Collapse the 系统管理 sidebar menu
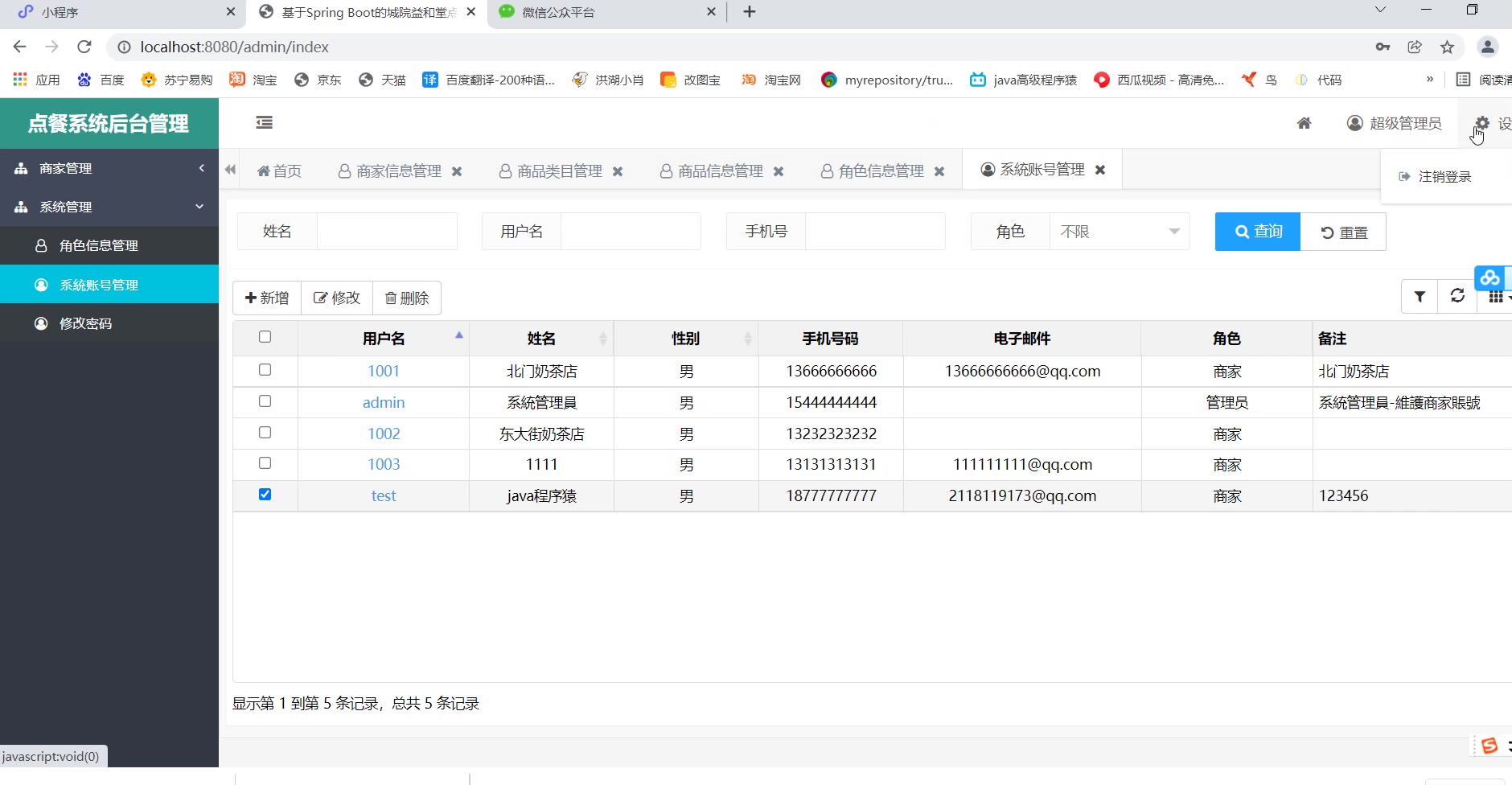This screenshot has height=785, width=1512. pyautogui.click(x=109, y=207)
